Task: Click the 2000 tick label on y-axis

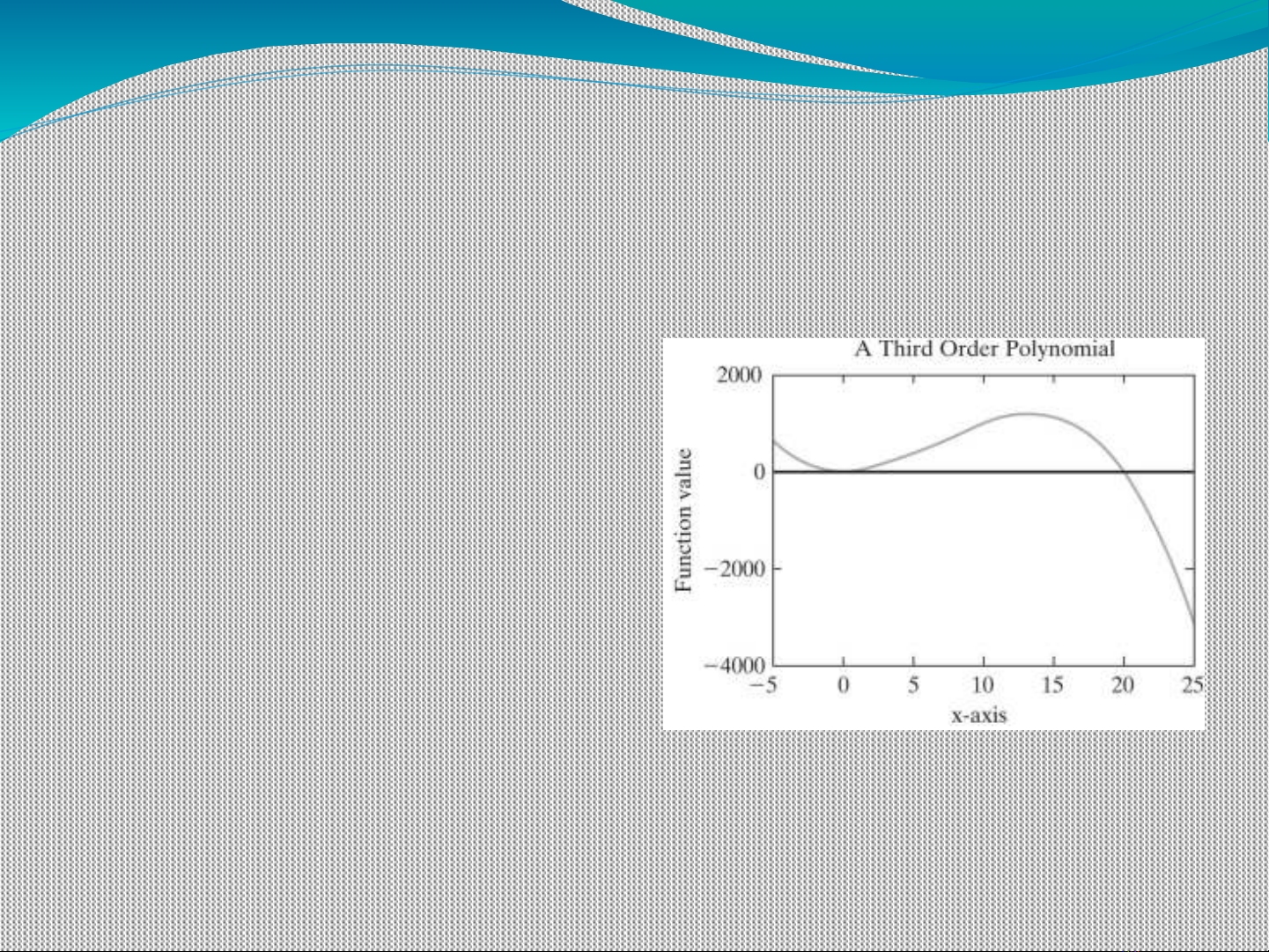Action: (x=739, y=375)
